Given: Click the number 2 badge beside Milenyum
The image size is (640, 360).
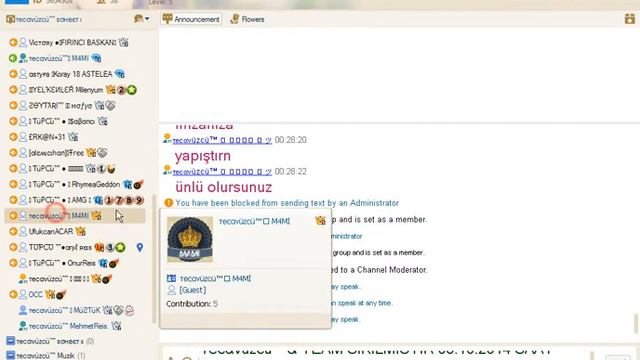Looking at the screenshot, I should pos(121,90).
